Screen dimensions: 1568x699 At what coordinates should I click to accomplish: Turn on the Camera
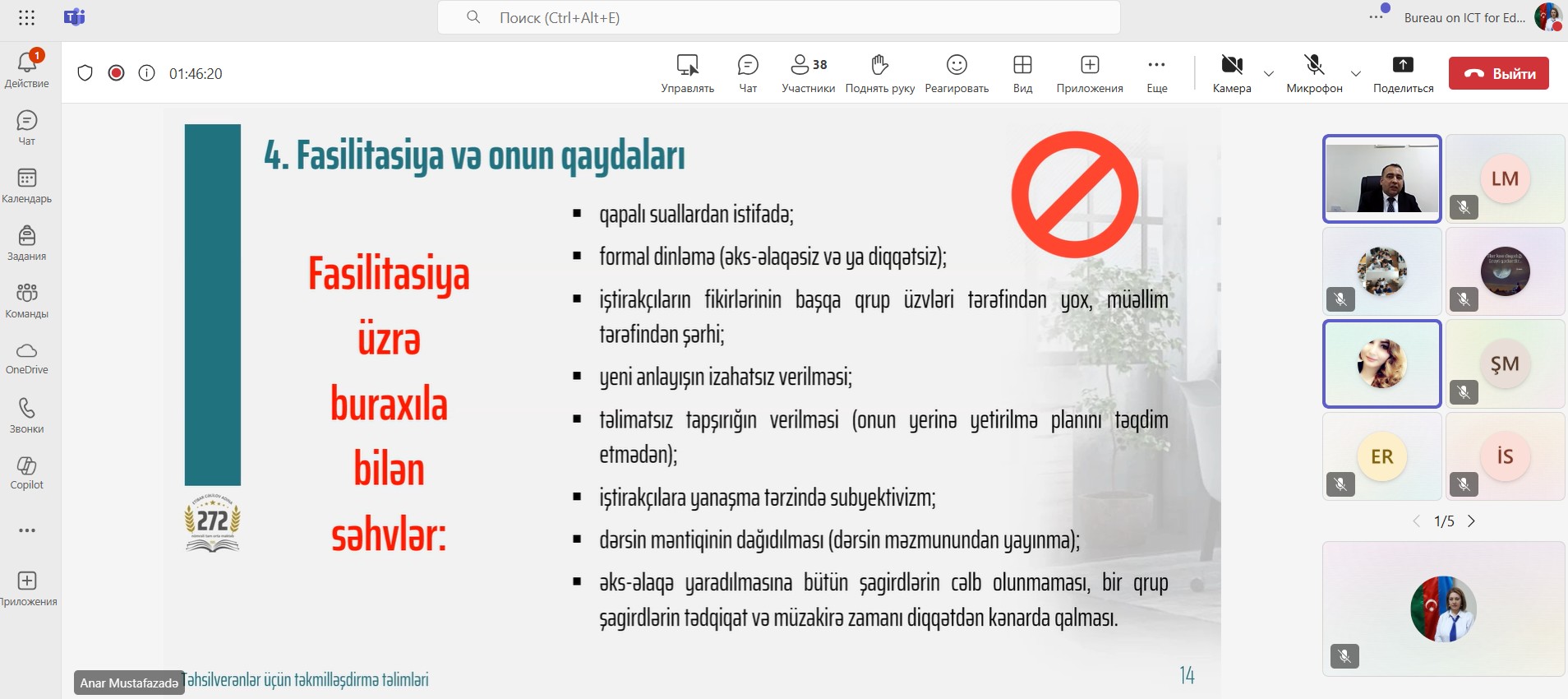1232,73
